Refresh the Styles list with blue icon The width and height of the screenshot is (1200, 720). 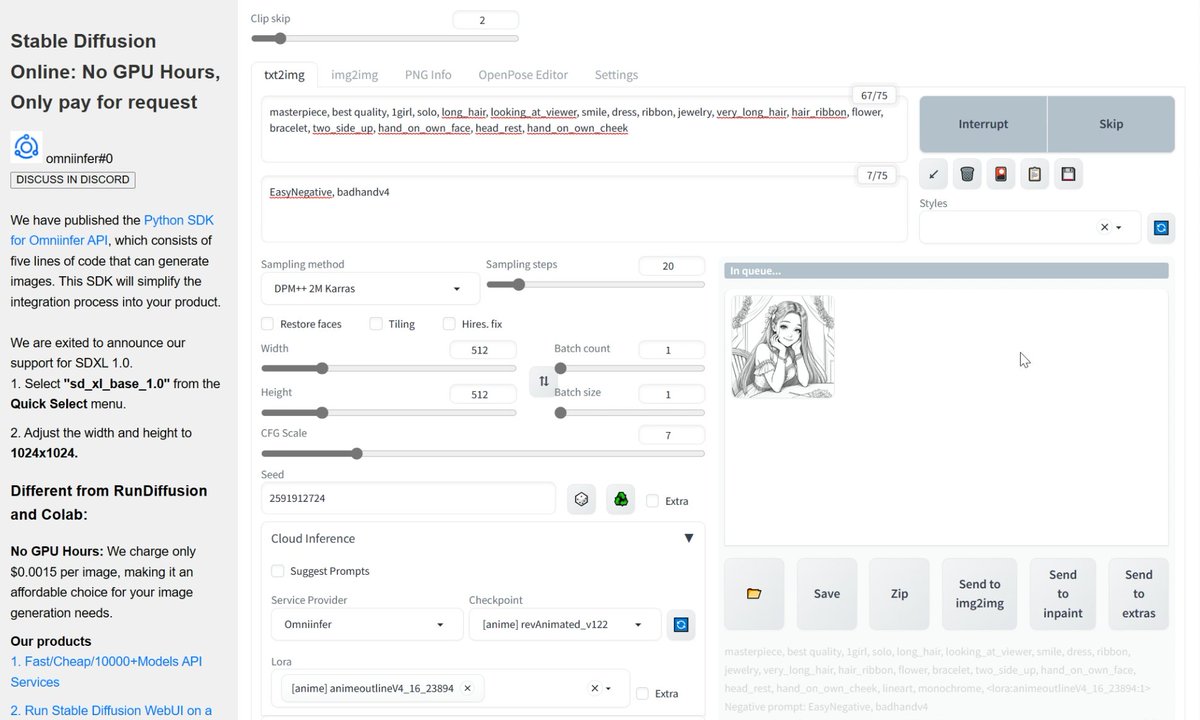pos(1161,228)
